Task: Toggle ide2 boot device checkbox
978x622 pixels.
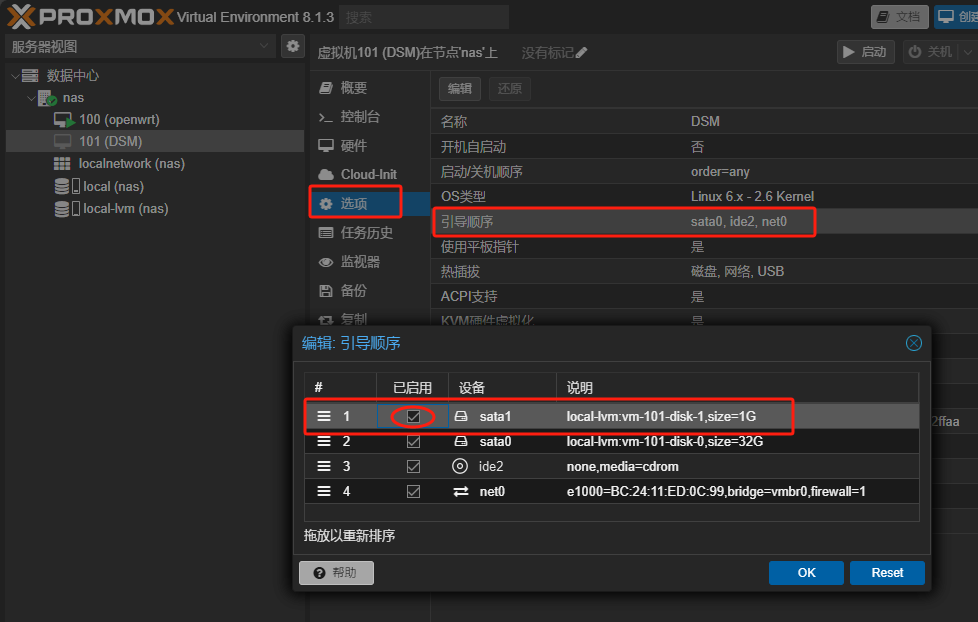Action: pyautogui.click(x=413, y=466)
